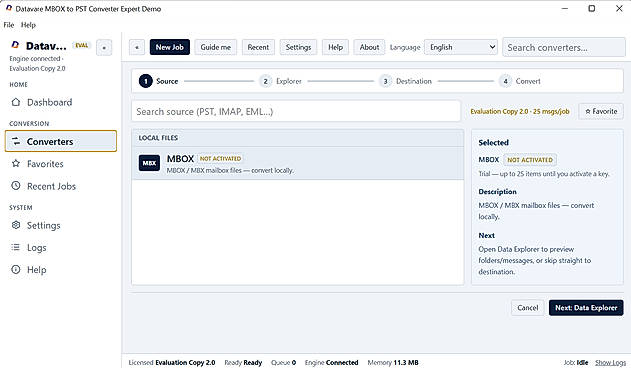Focus the Search source input box
This screenshot has height=368, width=631.
pos(296,111)
